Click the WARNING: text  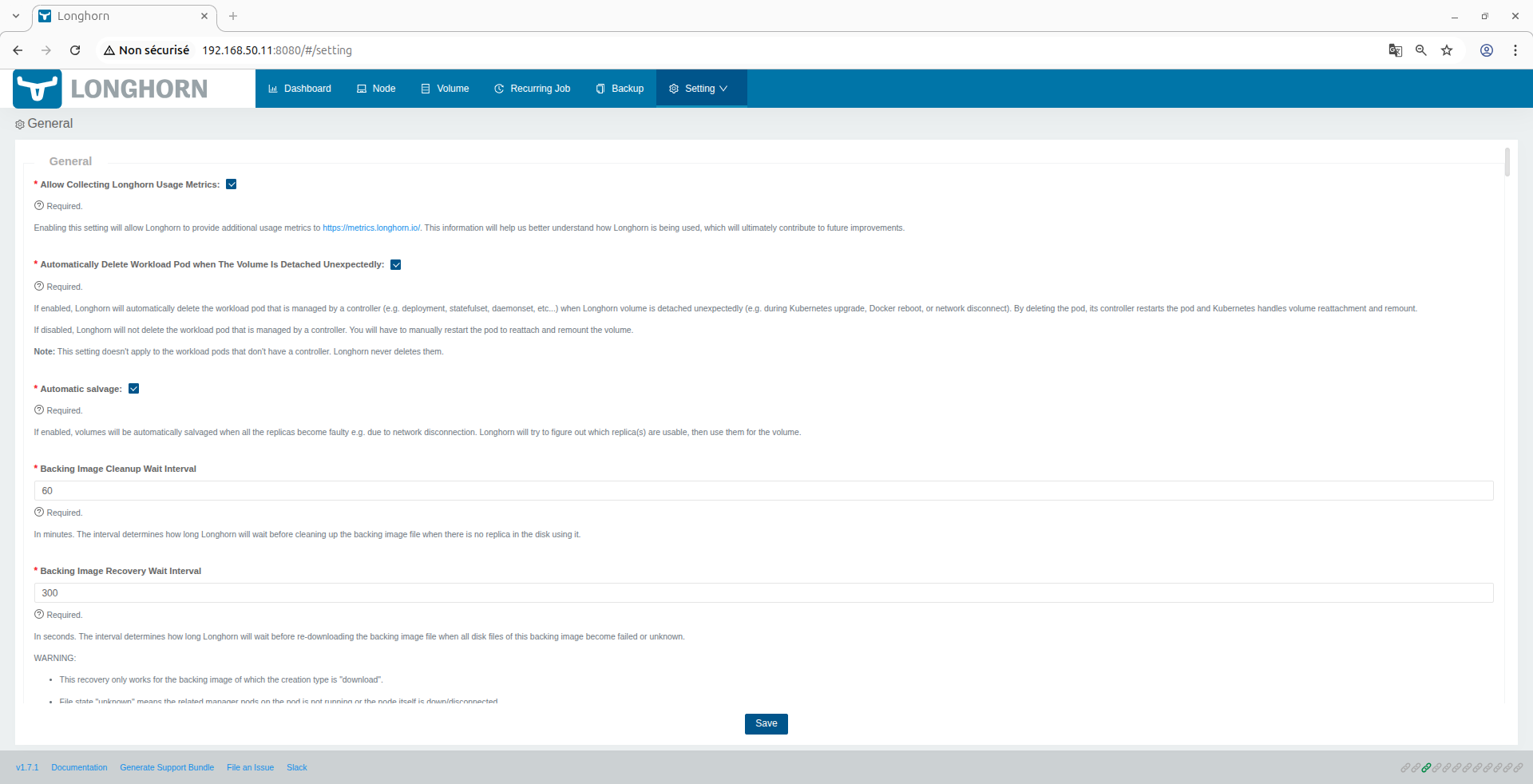pyautogui.click(x=55, y=659)
